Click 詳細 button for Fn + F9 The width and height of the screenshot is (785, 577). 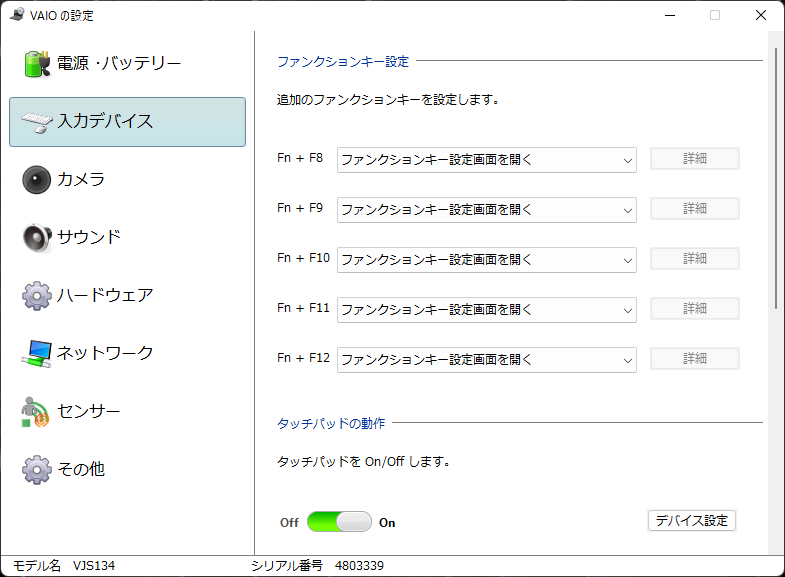(695, 209)
